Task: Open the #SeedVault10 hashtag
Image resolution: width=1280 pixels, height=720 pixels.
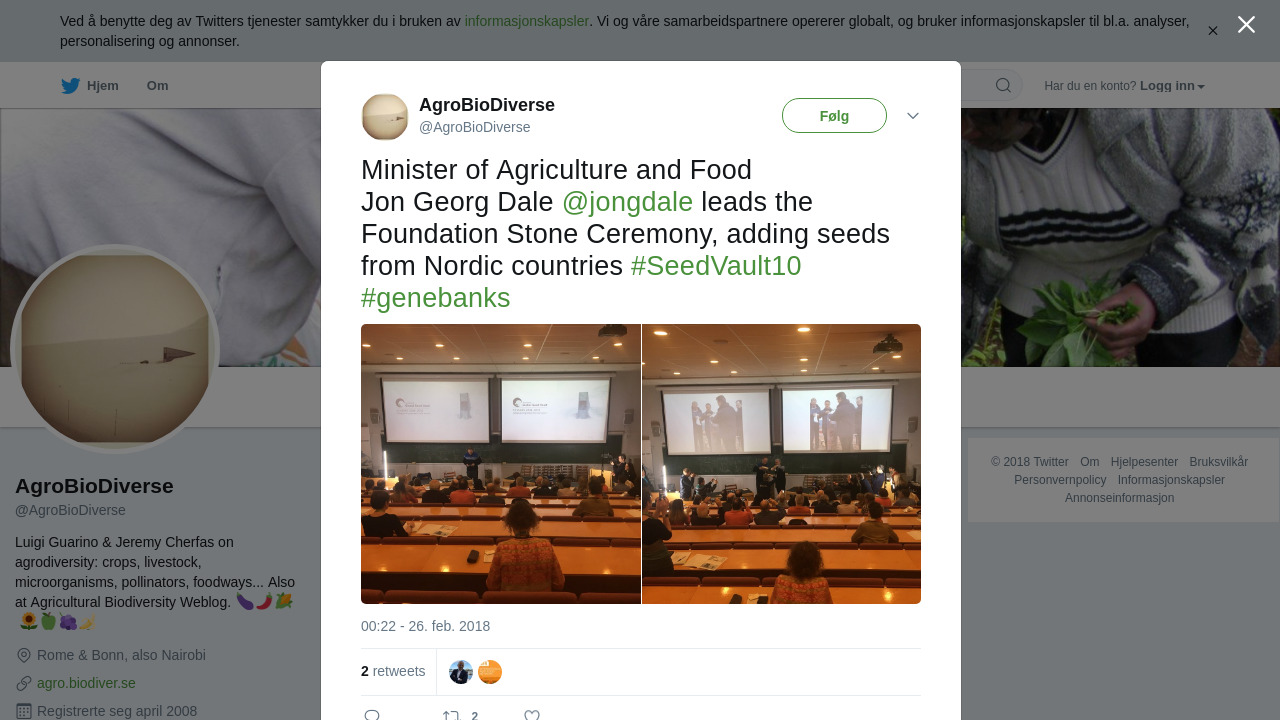Action: pyautogui.click(x=716, y=266)
